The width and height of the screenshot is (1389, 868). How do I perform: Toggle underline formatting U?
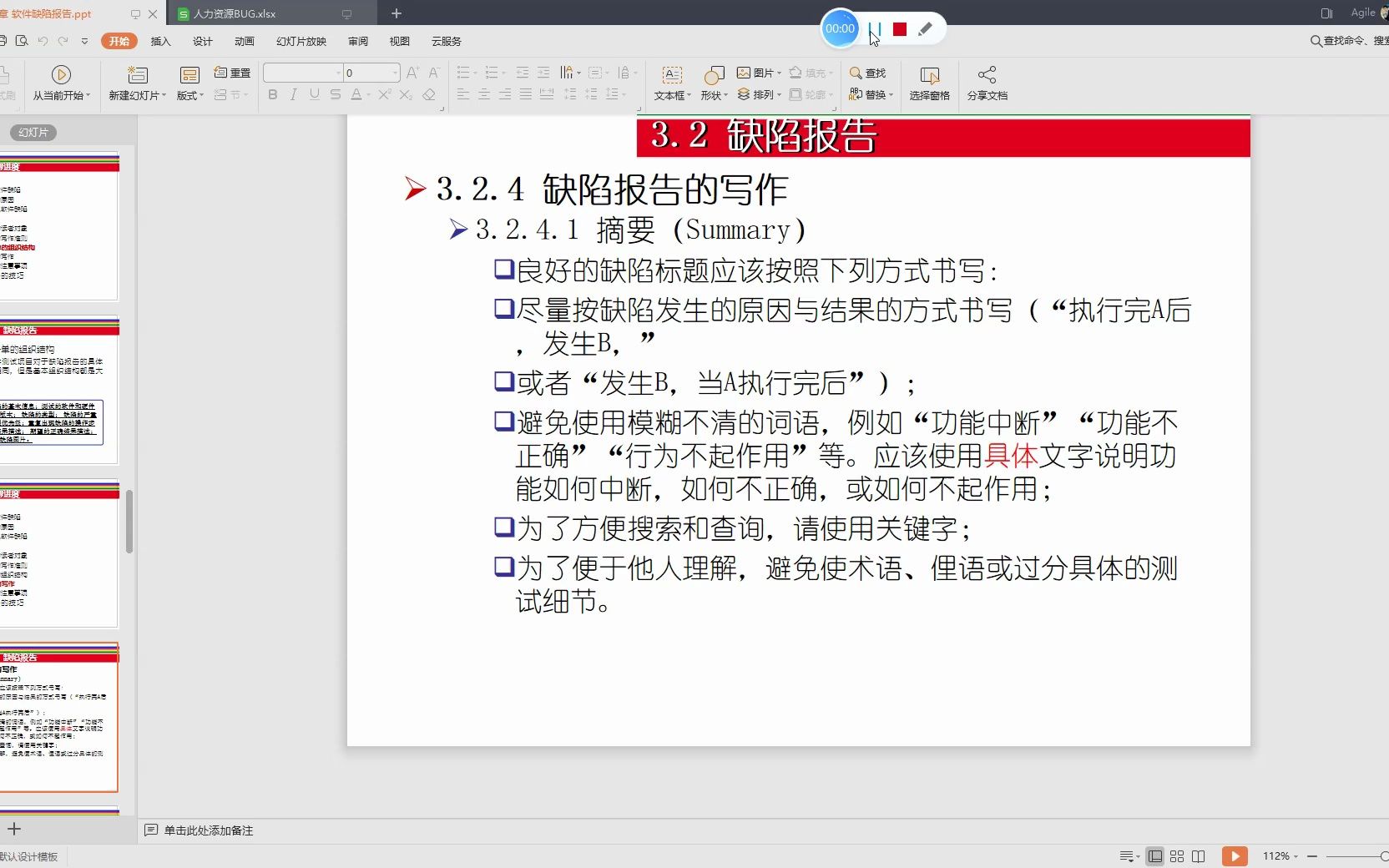click(314, 95)
